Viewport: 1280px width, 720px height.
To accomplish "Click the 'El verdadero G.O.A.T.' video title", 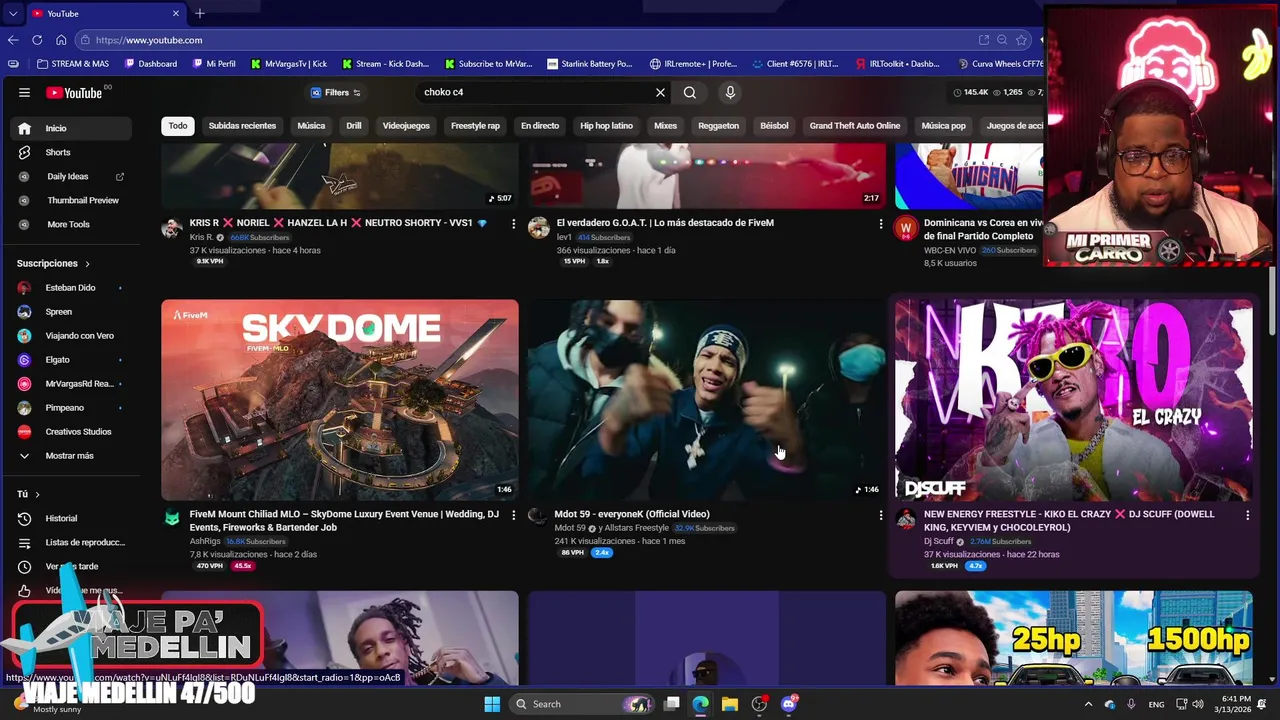I will 665,223.
